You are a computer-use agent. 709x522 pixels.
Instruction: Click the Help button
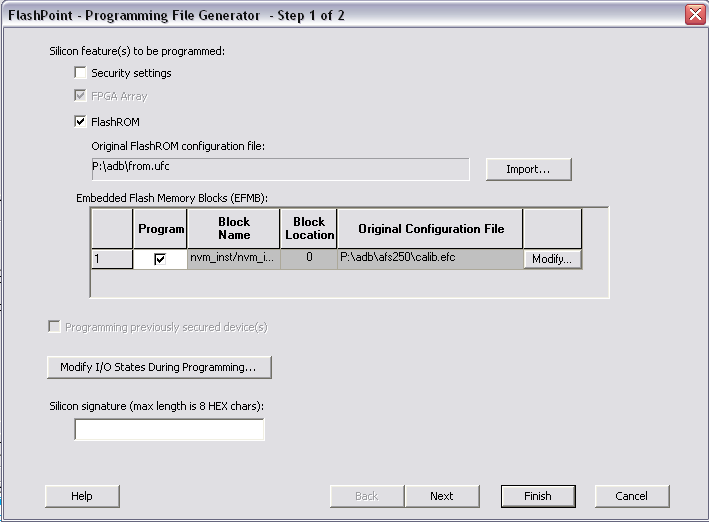click(82, 496)
